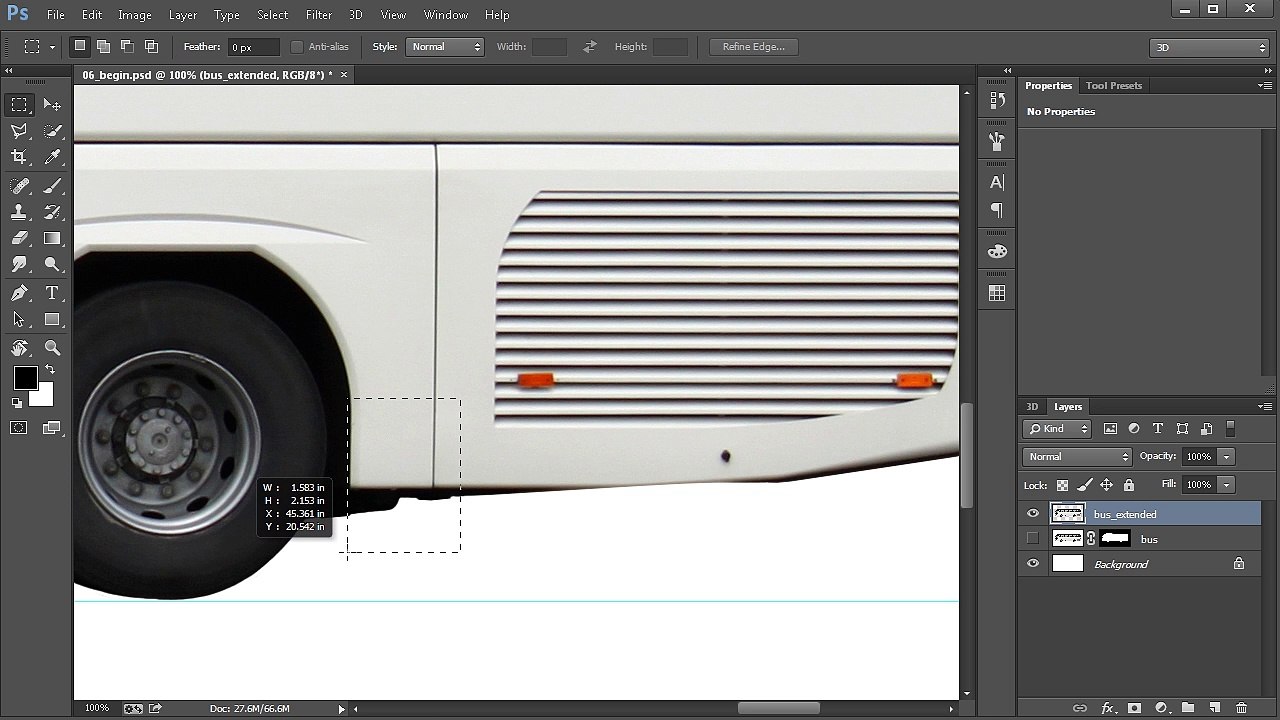Select the Path Selection tool

pos(19,319)
